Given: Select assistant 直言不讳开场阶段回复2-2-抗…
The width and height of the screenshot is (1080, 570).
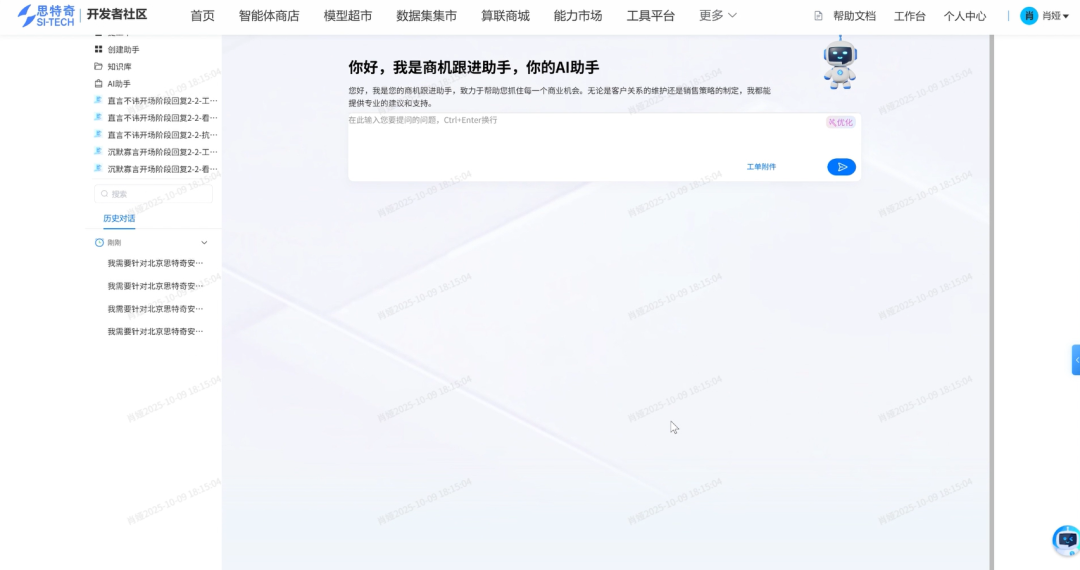Looking at the screenshot, I should coord(156,135).
